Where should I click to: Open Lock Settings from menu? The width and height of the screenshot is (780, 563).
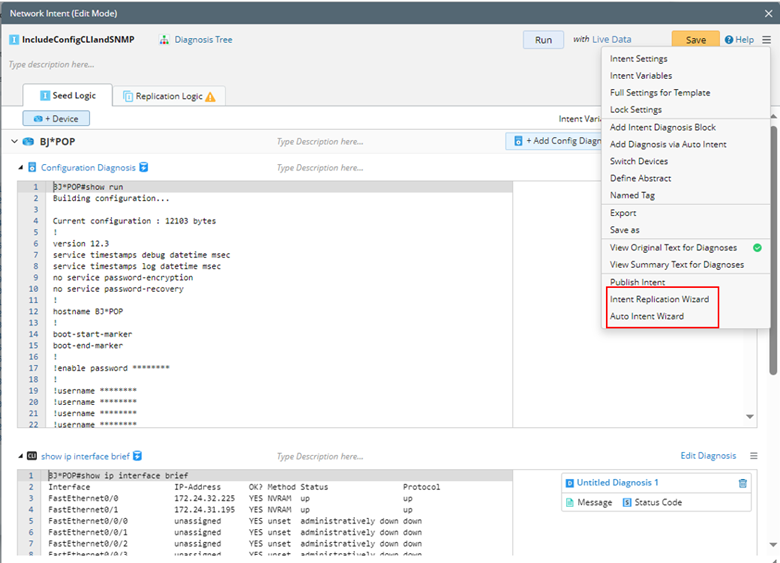coord(636,109)
